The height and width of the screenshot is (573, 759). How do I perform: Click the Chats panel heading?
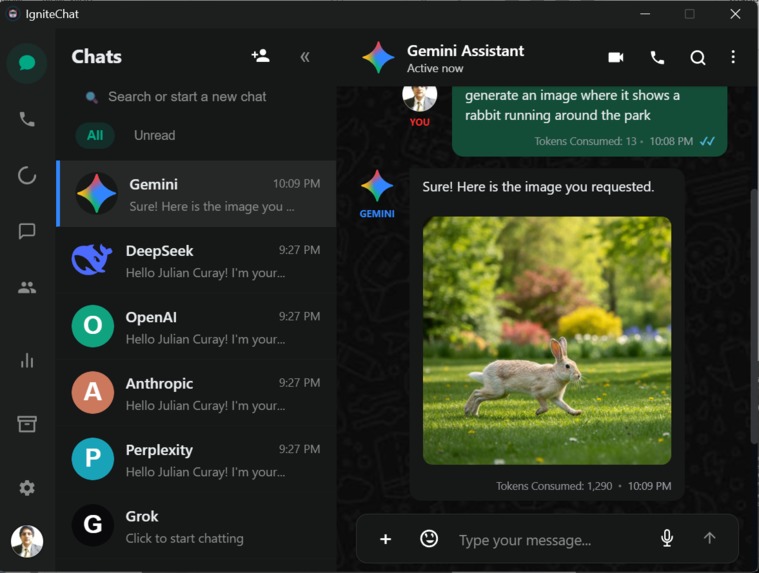[97, 57]
